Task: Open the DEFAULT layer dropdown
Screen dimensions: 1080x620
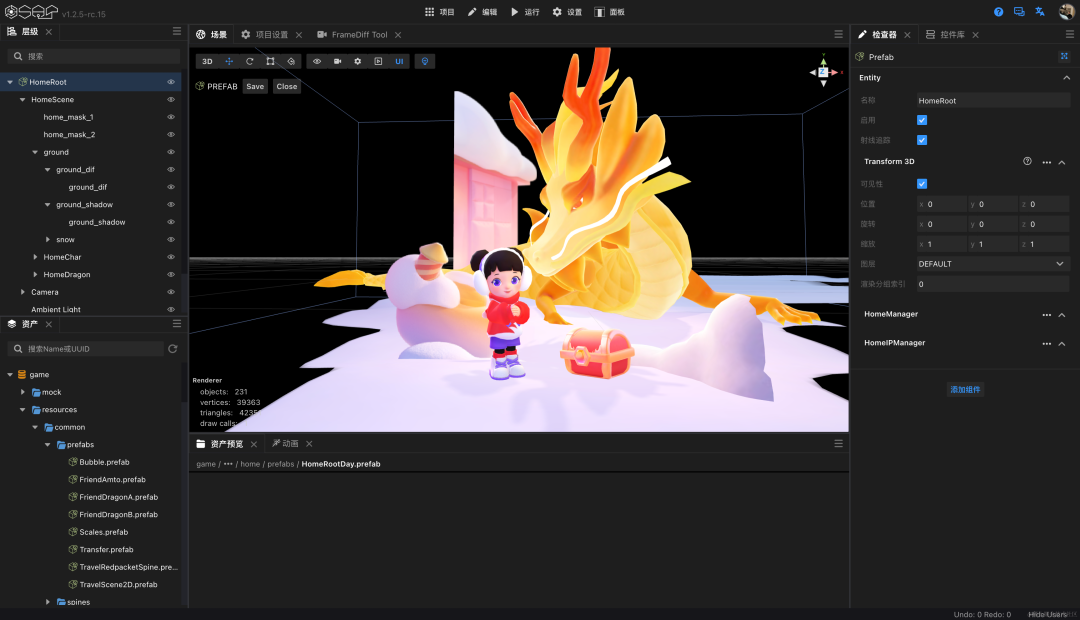Action: click(993, 264)
